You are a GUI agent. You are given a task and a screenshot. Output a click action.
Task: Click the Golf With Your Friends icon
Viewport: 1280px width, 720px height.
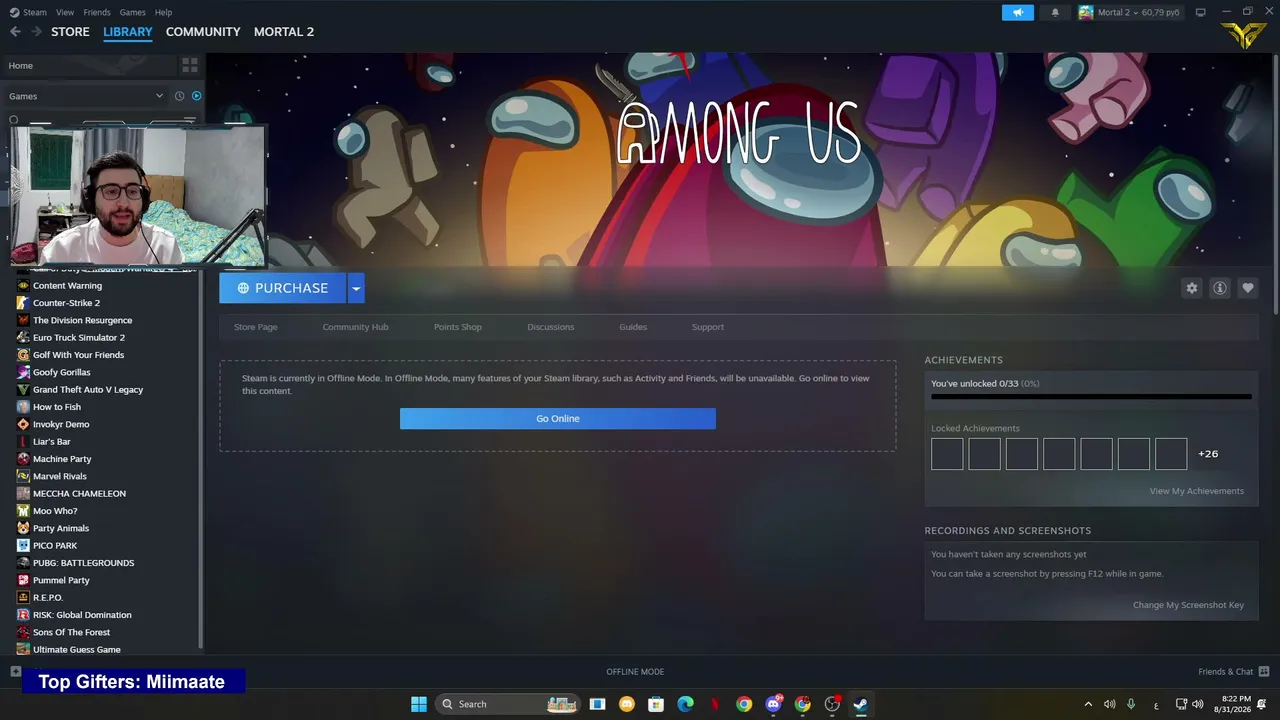[x=23, y=355]
